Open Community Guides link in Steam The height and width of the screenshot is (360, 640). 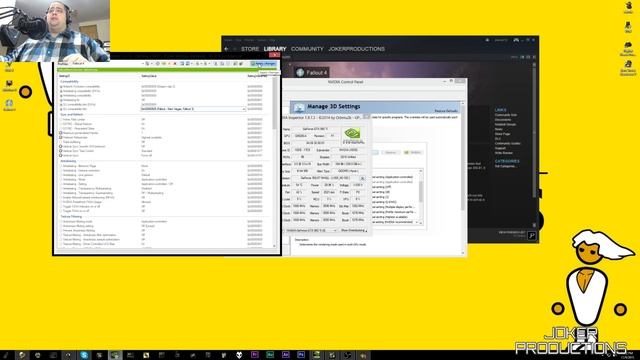[x=507, y=143]
